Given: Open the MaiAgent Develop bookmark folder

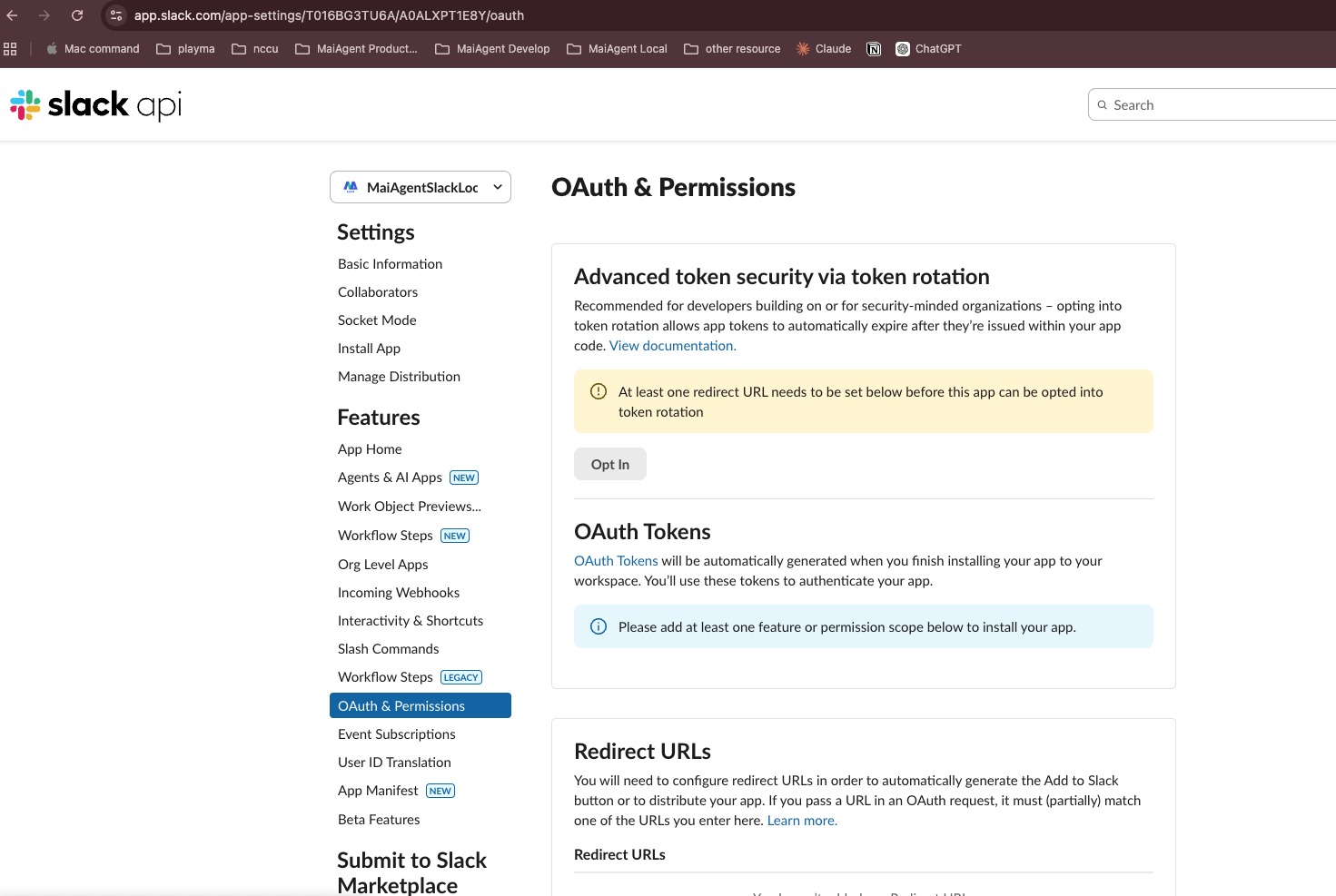Looking at the screenshot, I should point(492,49).
